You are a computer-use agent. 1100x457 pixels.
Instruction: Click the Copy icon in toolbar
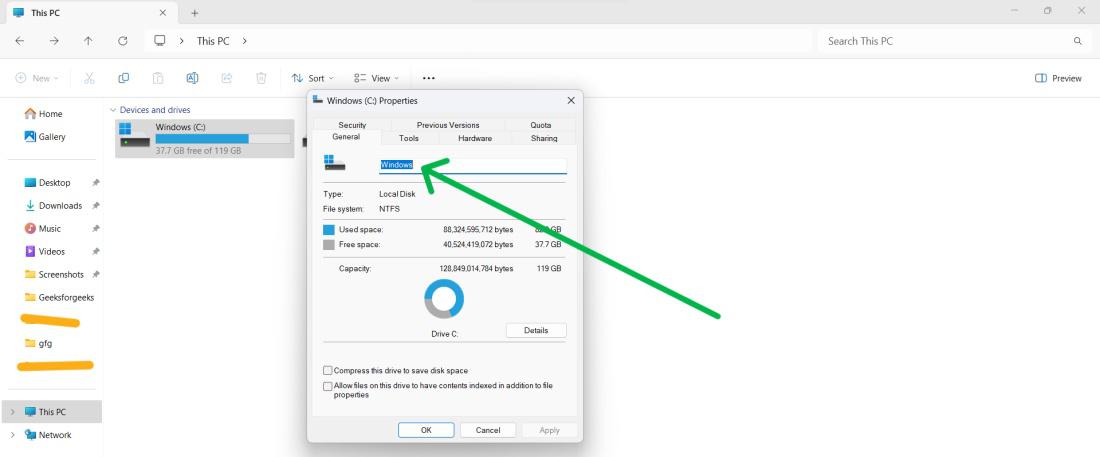click(x=123, y=78)
